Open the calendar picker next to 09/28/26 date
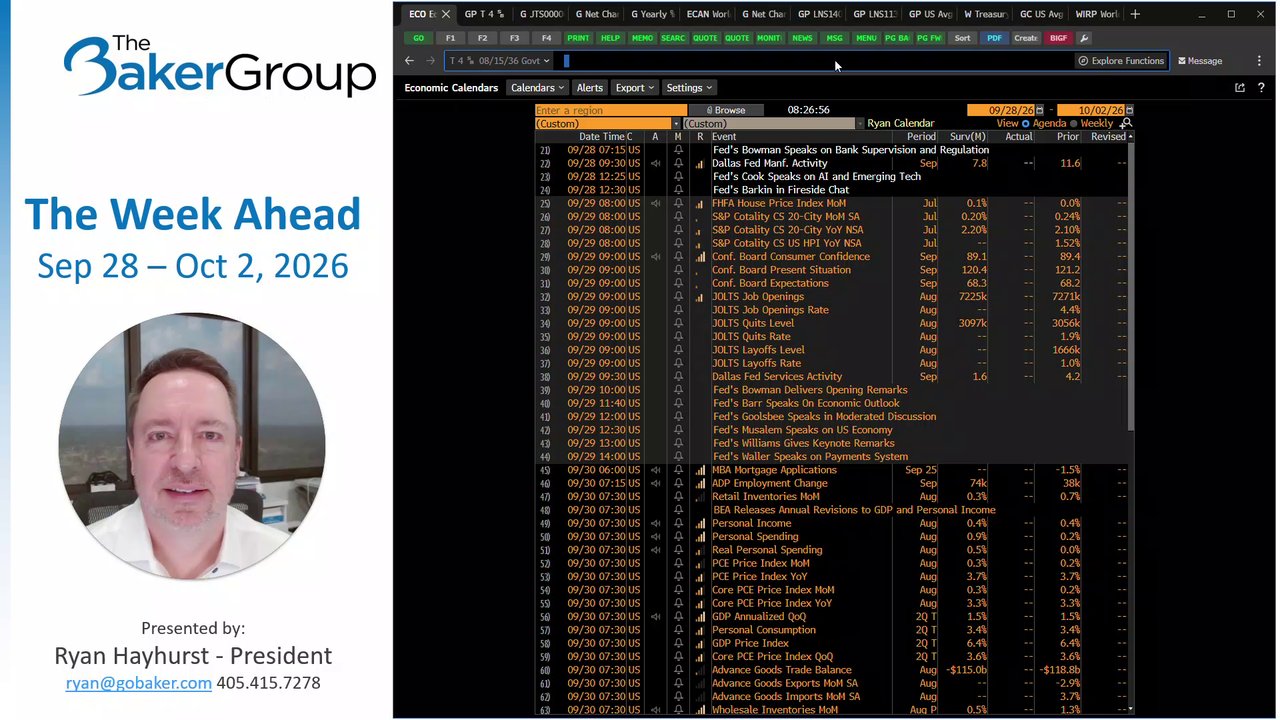This screenshot has width=1280, height=720. [1039, 110]
